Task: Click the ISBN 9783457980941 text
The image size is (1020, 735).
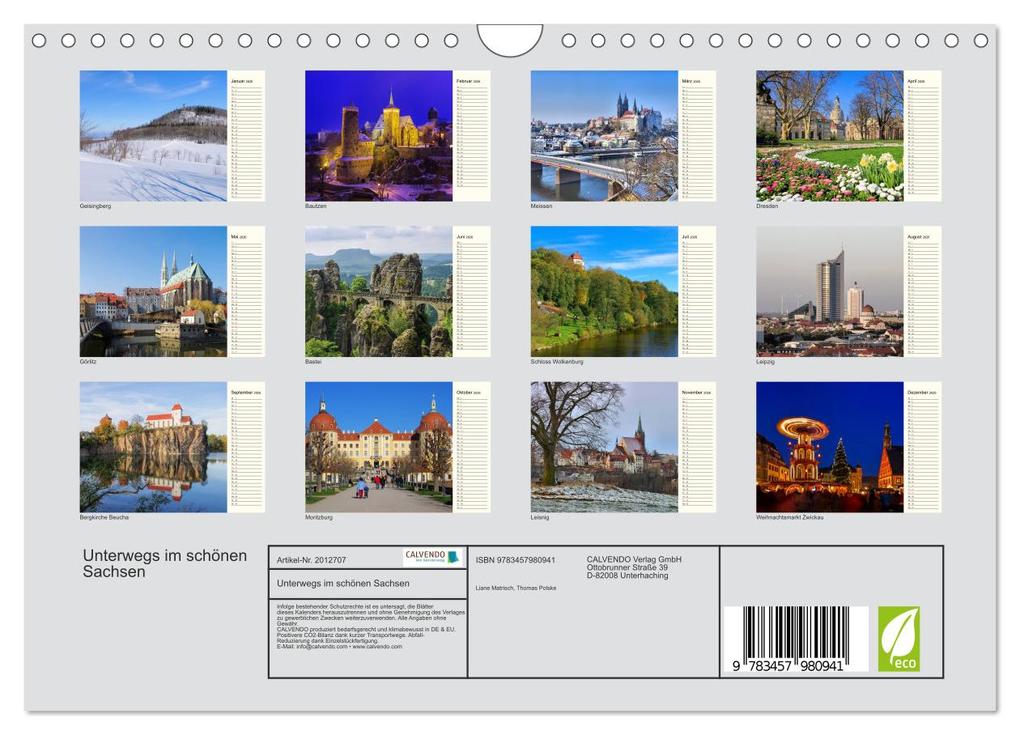Action: (515, 560)
